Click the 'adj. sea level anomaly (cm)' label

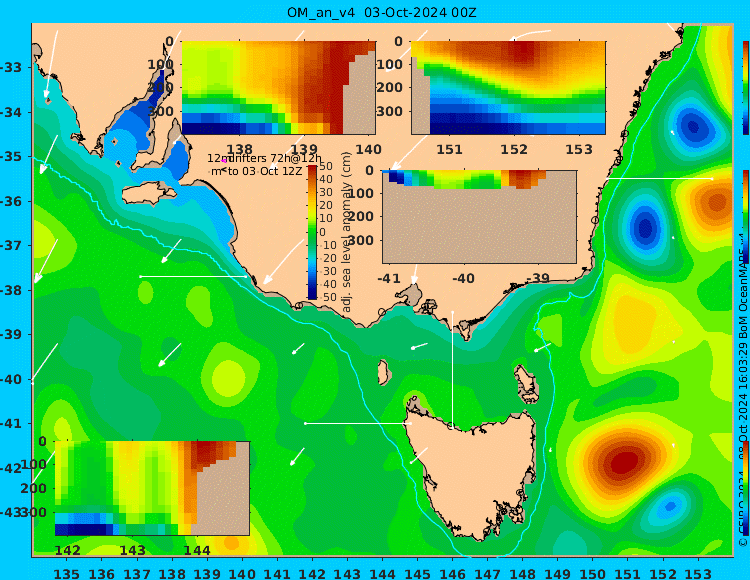(347, 232)
